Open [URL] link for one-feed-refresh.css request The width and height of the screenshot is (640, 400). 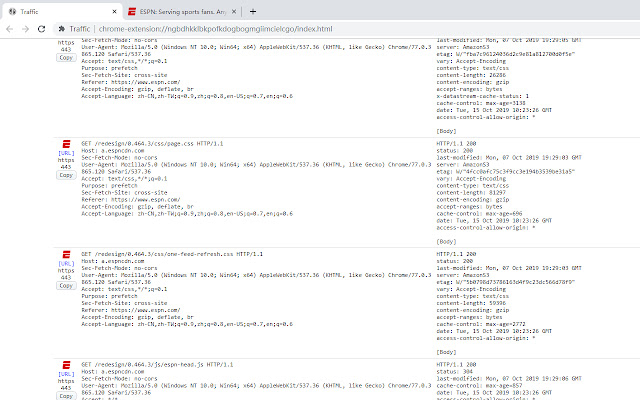pyautogui.click(x=66, y=265)
